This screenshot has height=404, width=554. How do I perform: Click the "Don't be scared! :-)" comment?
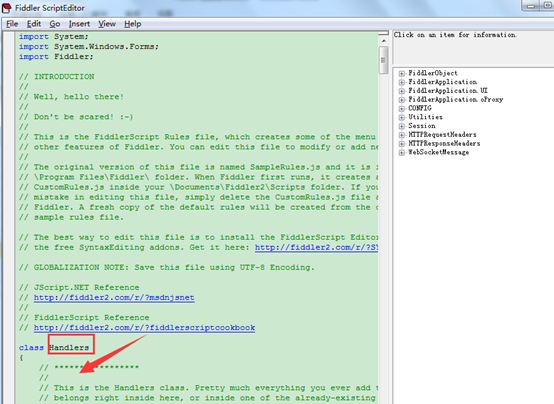pyautogui.click(x=76, y=117)
